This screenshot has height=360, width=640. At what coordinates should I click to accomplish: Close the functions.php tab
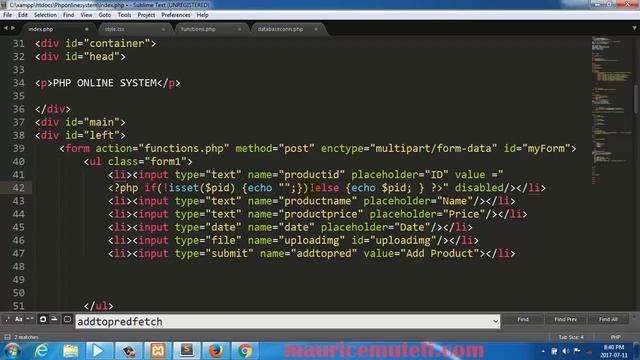tap(239, 29)
